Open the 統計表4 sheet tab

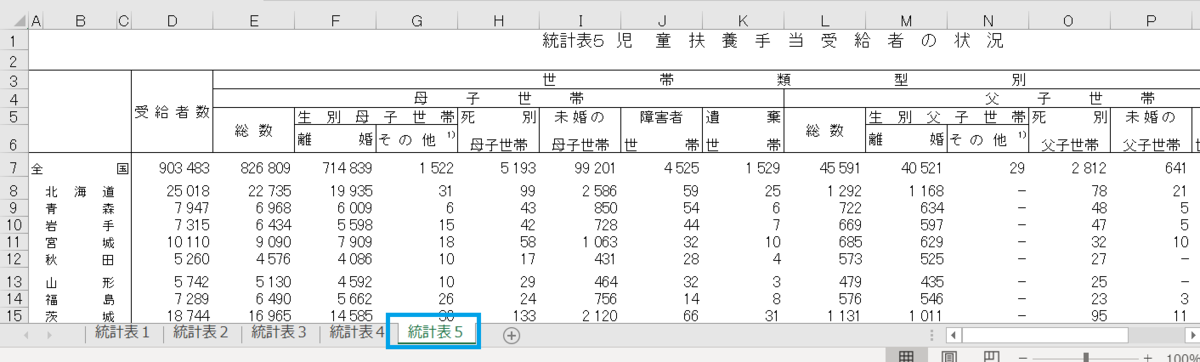[357, 332]
